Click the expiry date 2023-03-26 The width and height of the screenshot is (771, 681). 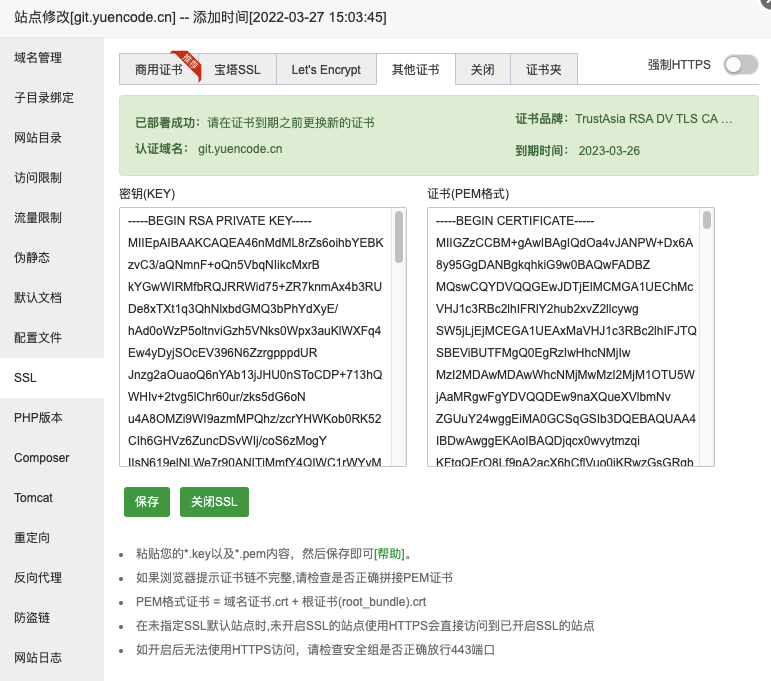pyautogui.click(x=609, y=151)
